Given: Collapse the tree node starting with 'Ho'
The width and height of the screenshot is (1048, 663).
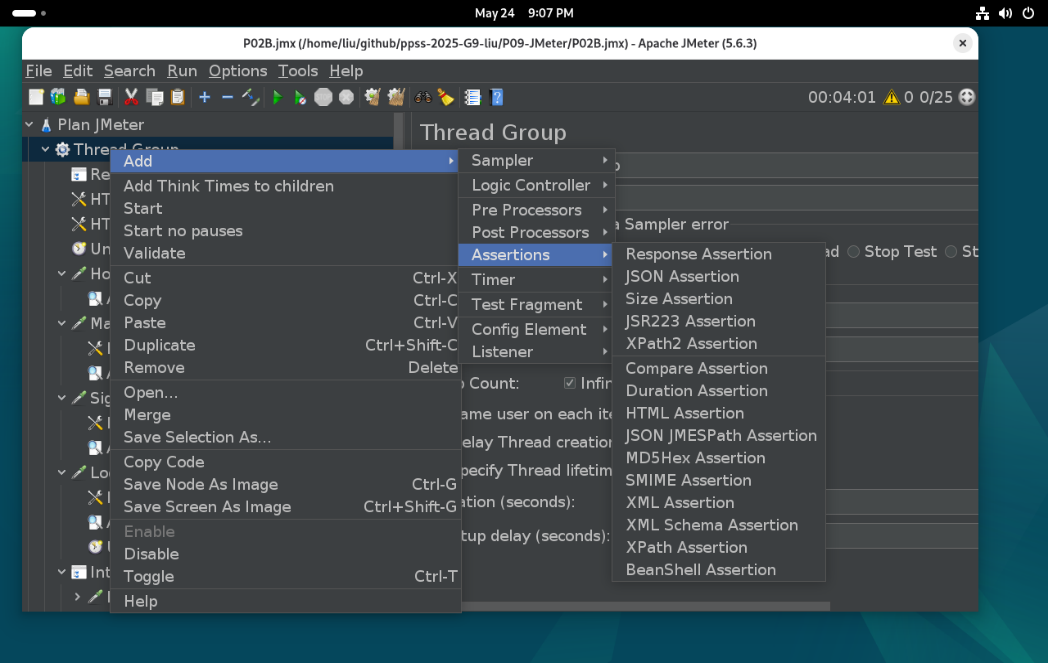Looking at the screenshot, I should pos(61,273).
